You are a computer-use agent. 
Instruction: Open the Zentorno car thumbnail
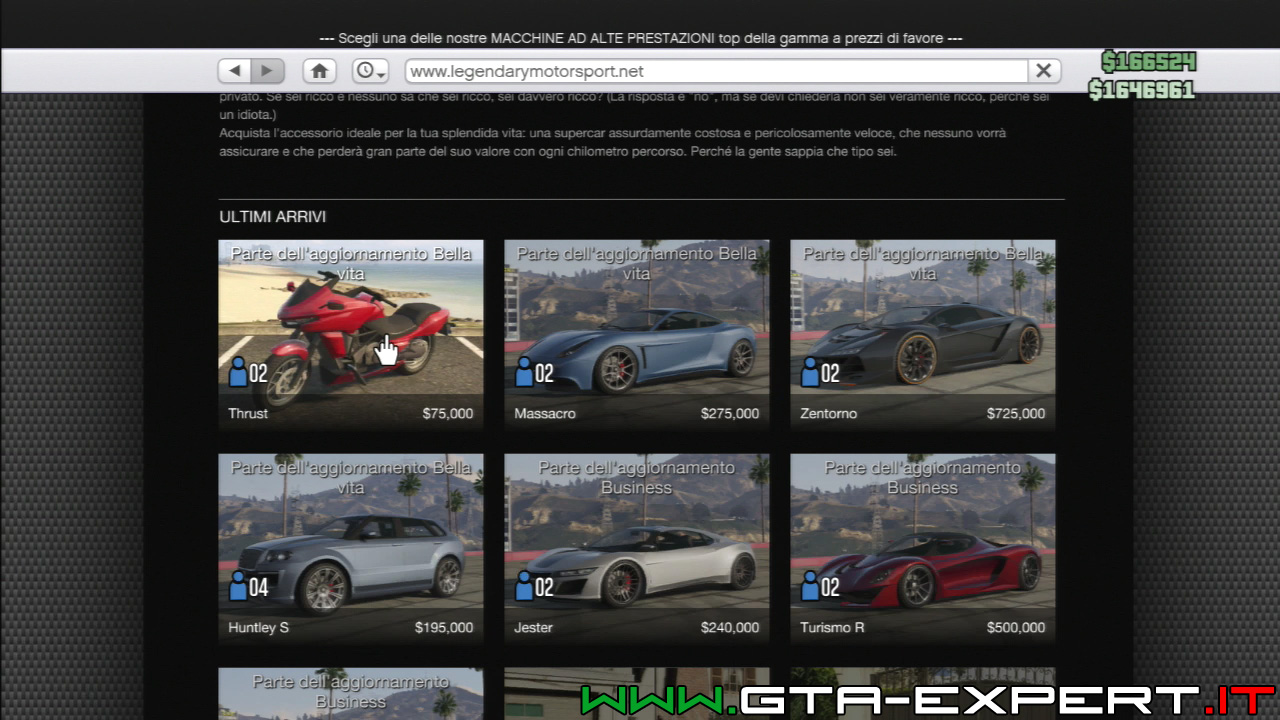point(923,335)
